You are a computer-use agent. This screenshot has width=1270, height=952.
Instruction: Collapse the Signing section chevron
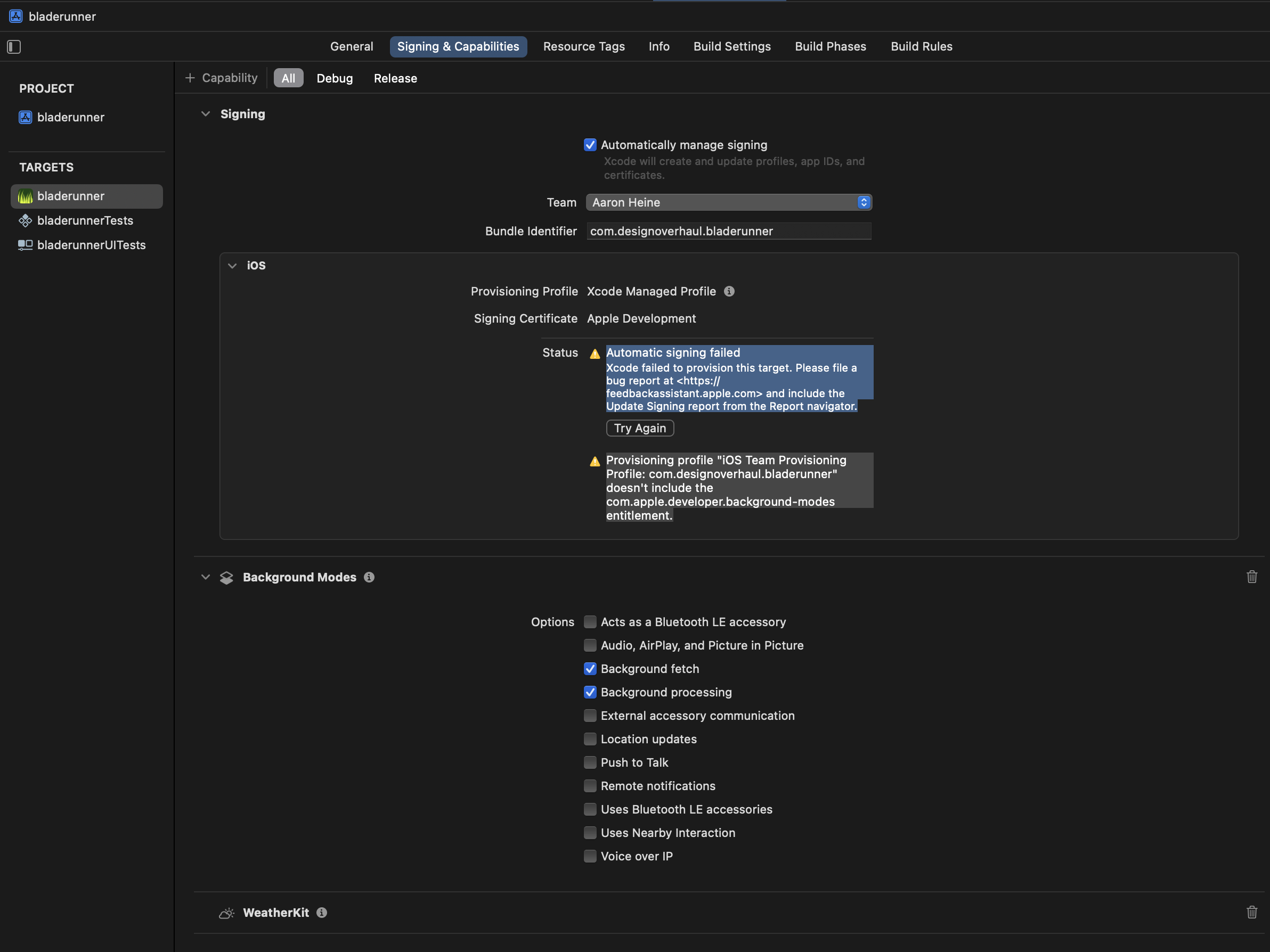pos(206,113)
